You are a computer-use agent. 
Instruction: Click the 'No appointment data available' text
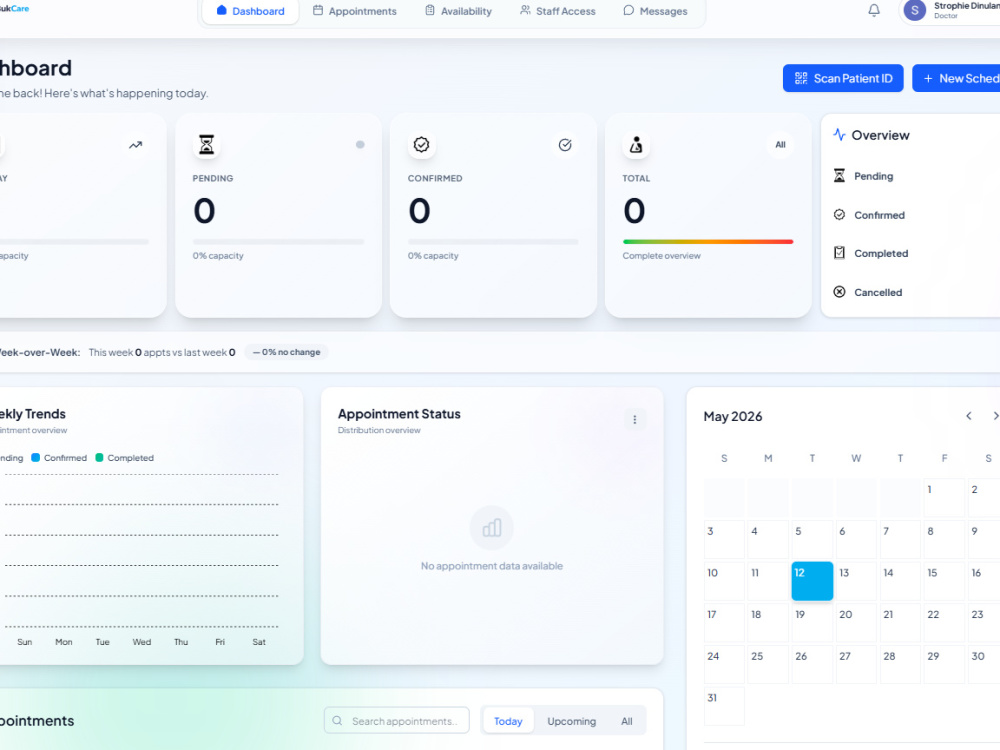click(492, 566)
